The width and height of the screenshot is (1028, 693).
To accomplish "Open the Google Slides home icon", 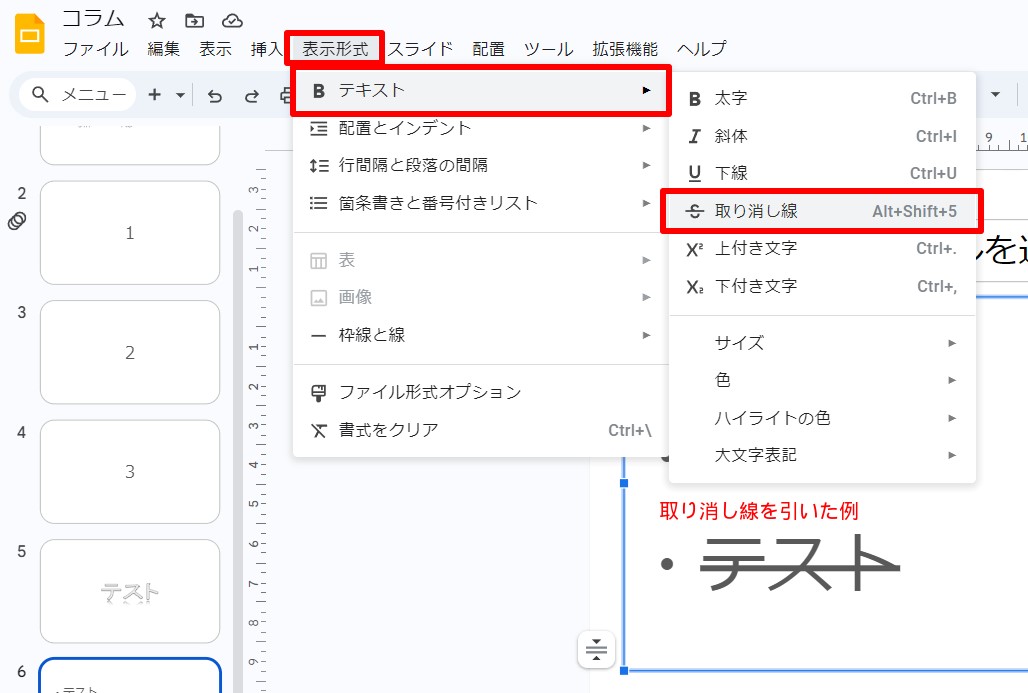I will [x=30, y=33].
